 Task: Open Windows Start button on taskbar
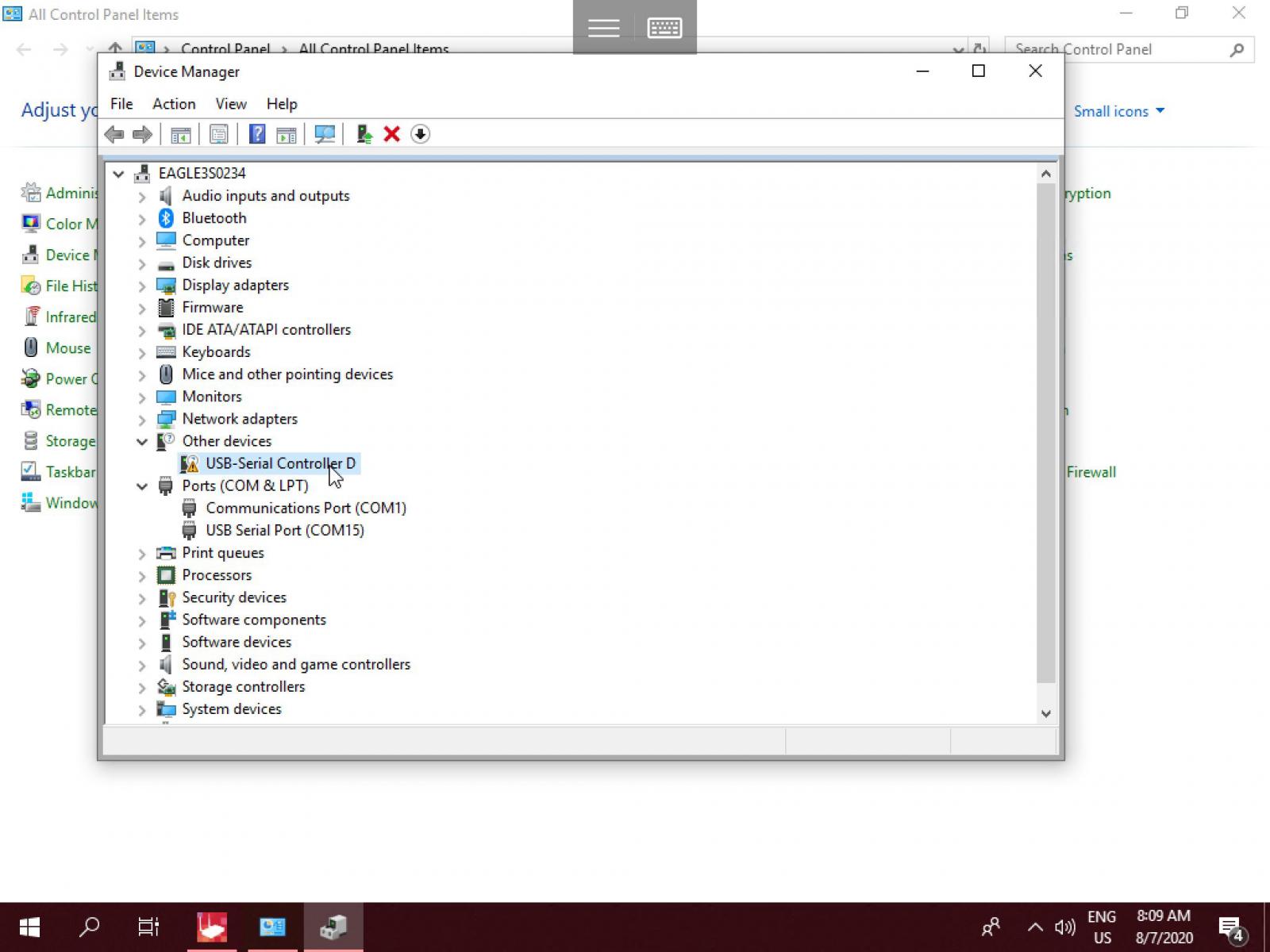(x=29, y=927)
